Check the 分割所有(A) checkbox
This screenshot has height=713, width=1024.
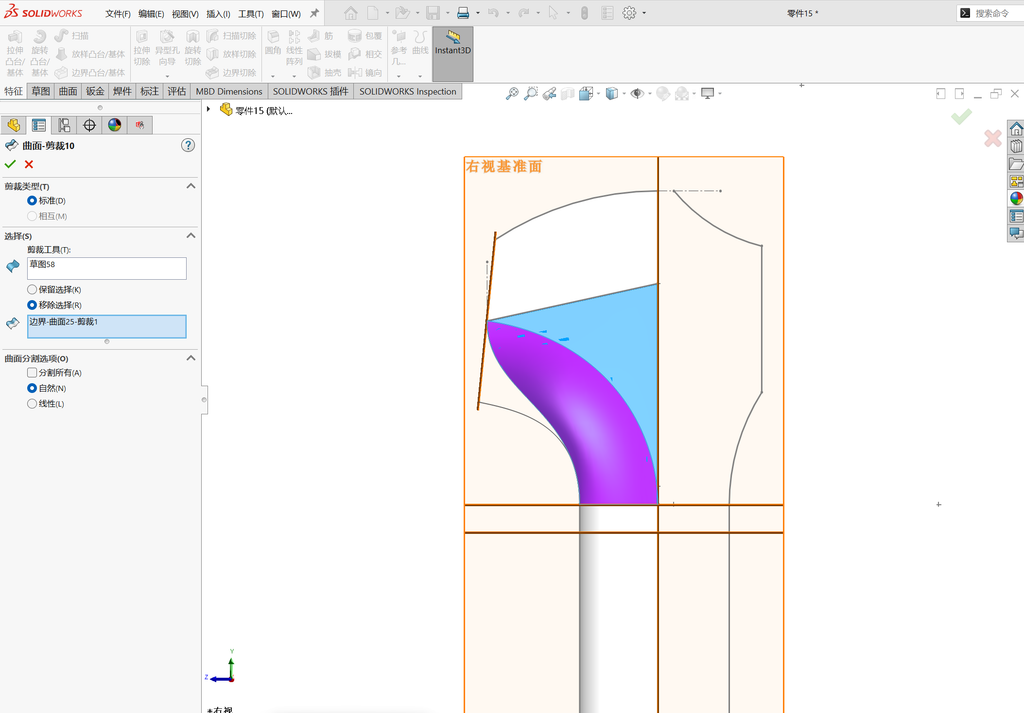tap(31, 373)
